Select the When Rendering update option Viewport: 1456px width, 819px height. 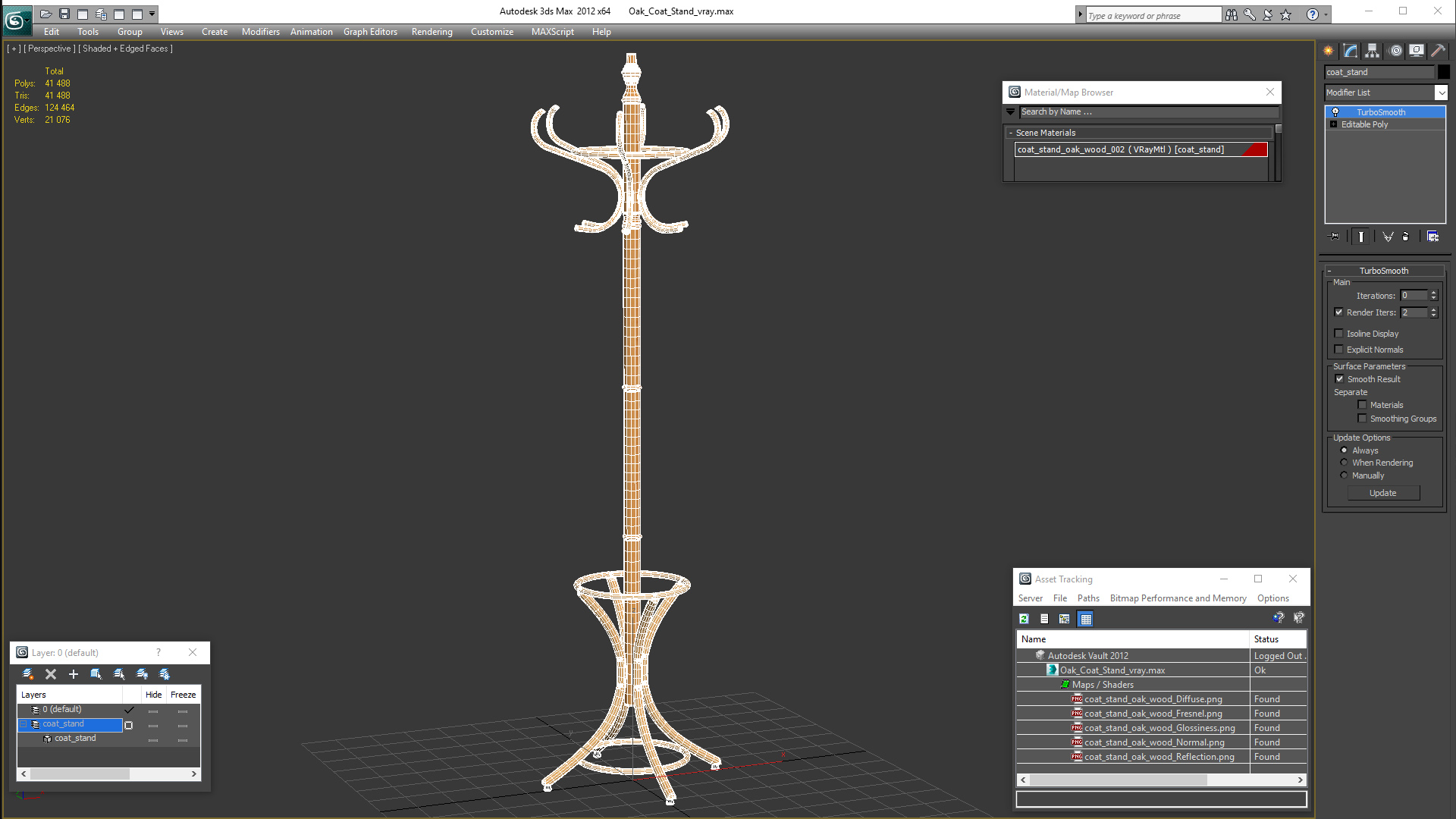point(1345,463)
